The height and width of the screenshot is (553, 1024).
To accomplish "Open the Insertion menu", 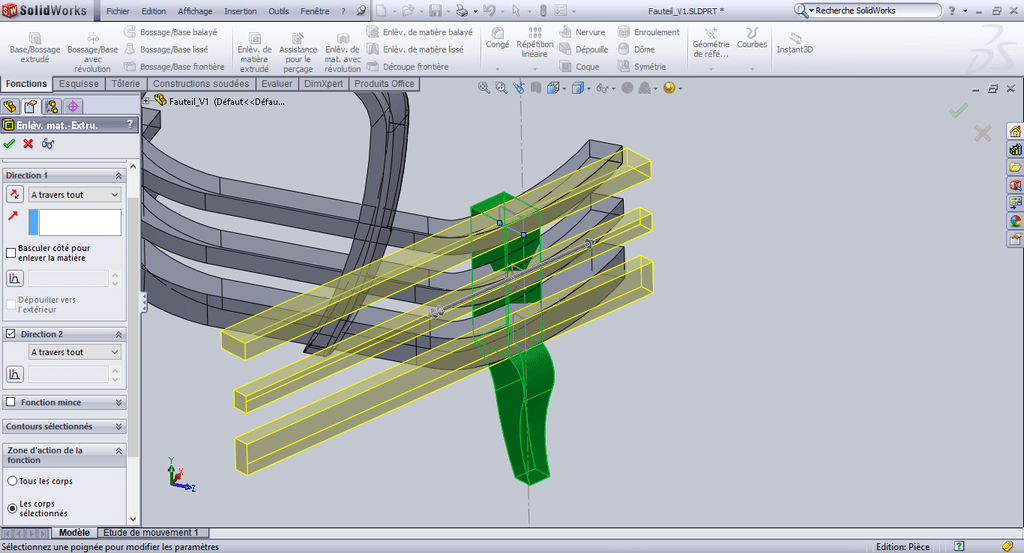I will pos(240,11).
